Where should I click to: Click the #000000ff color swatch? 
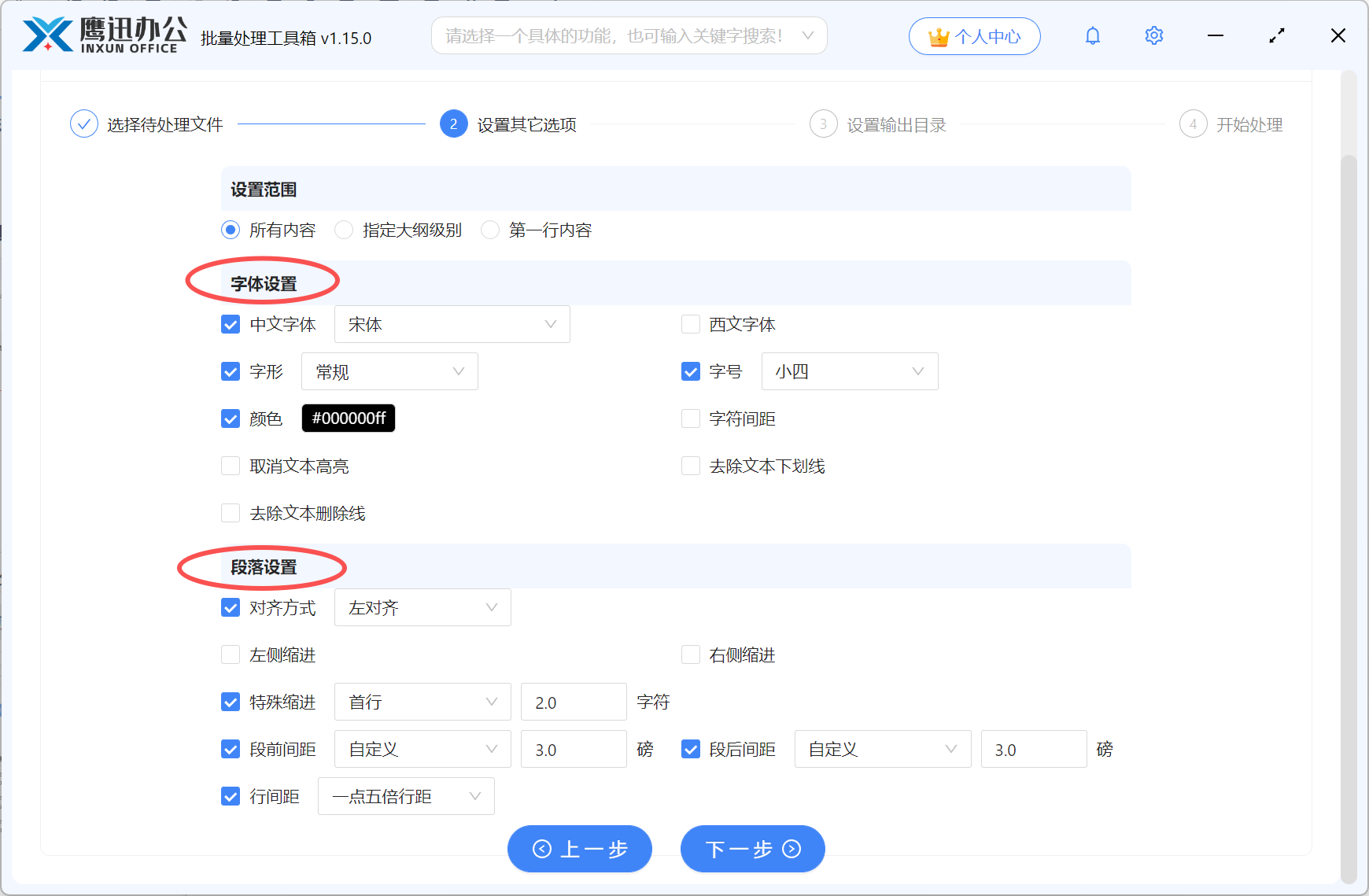pyautogui.click(x=348, y=418)
